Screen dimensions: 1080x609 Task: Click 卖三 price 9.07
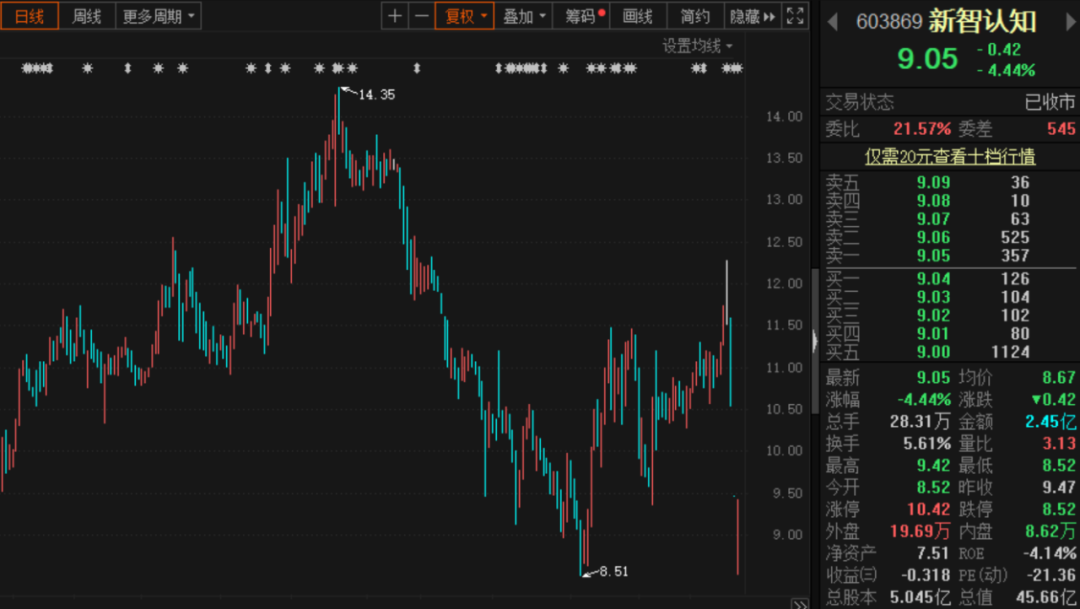pyautogui.click(x=933, y=219)
